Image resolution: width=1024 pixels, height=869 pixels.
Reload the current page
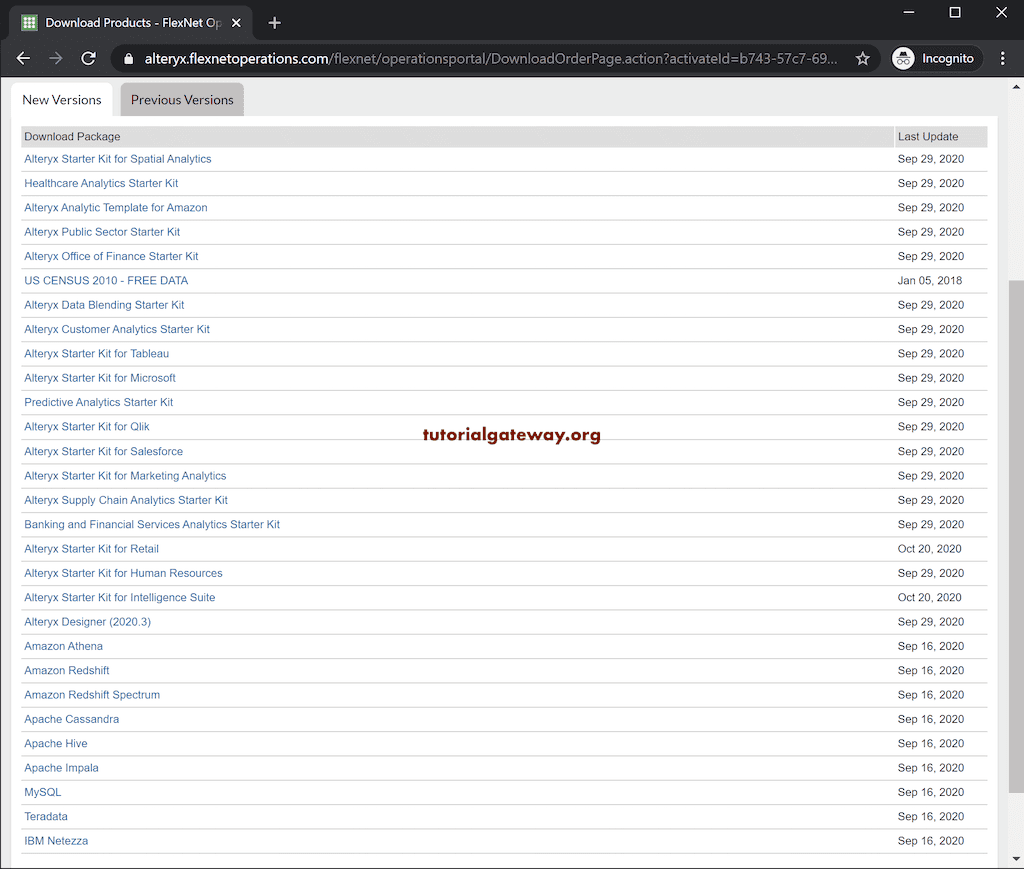tap(88, 58)
